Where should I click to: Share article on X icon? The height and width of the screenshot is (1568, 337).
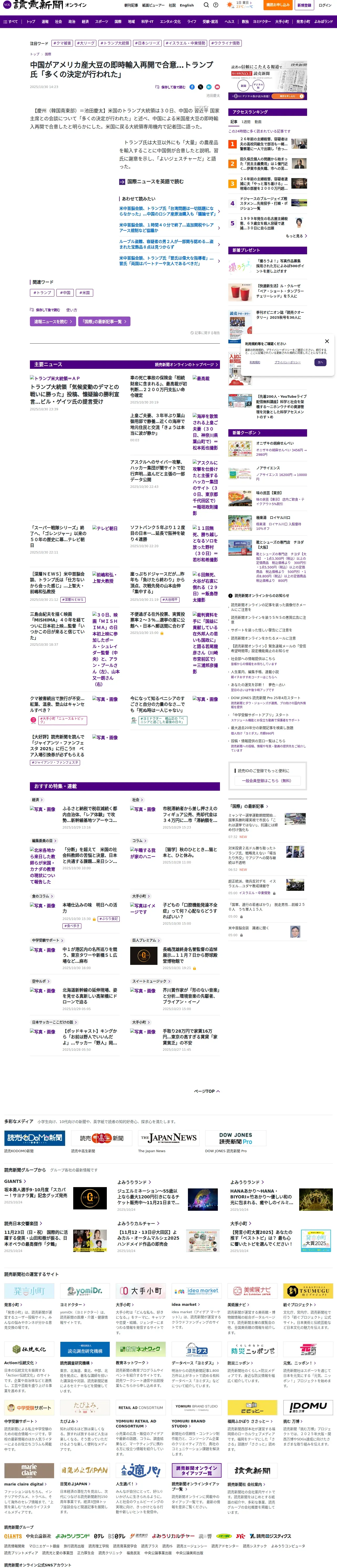tap(200, 87)
